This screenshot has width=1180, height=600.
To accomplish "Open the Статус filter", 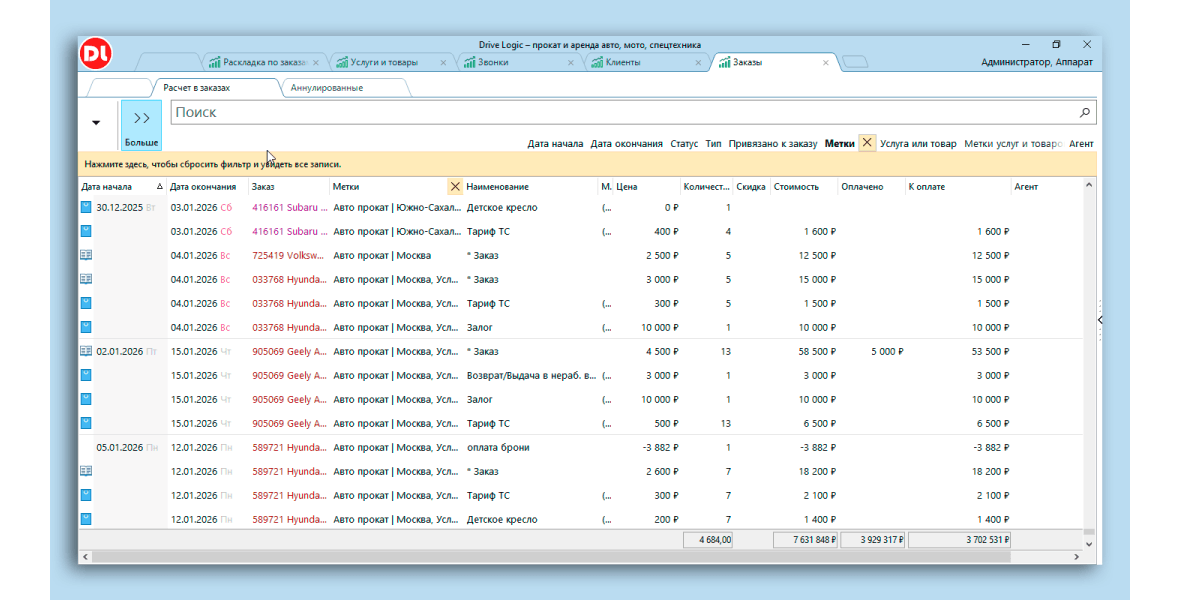I will point(684,144).
